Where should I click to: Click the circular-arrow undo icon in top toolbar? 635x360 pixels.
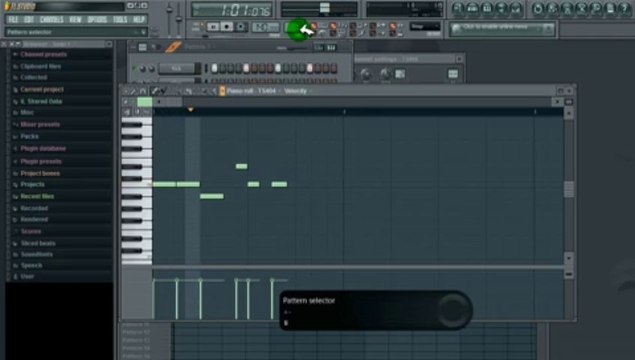tap(538, 8)
